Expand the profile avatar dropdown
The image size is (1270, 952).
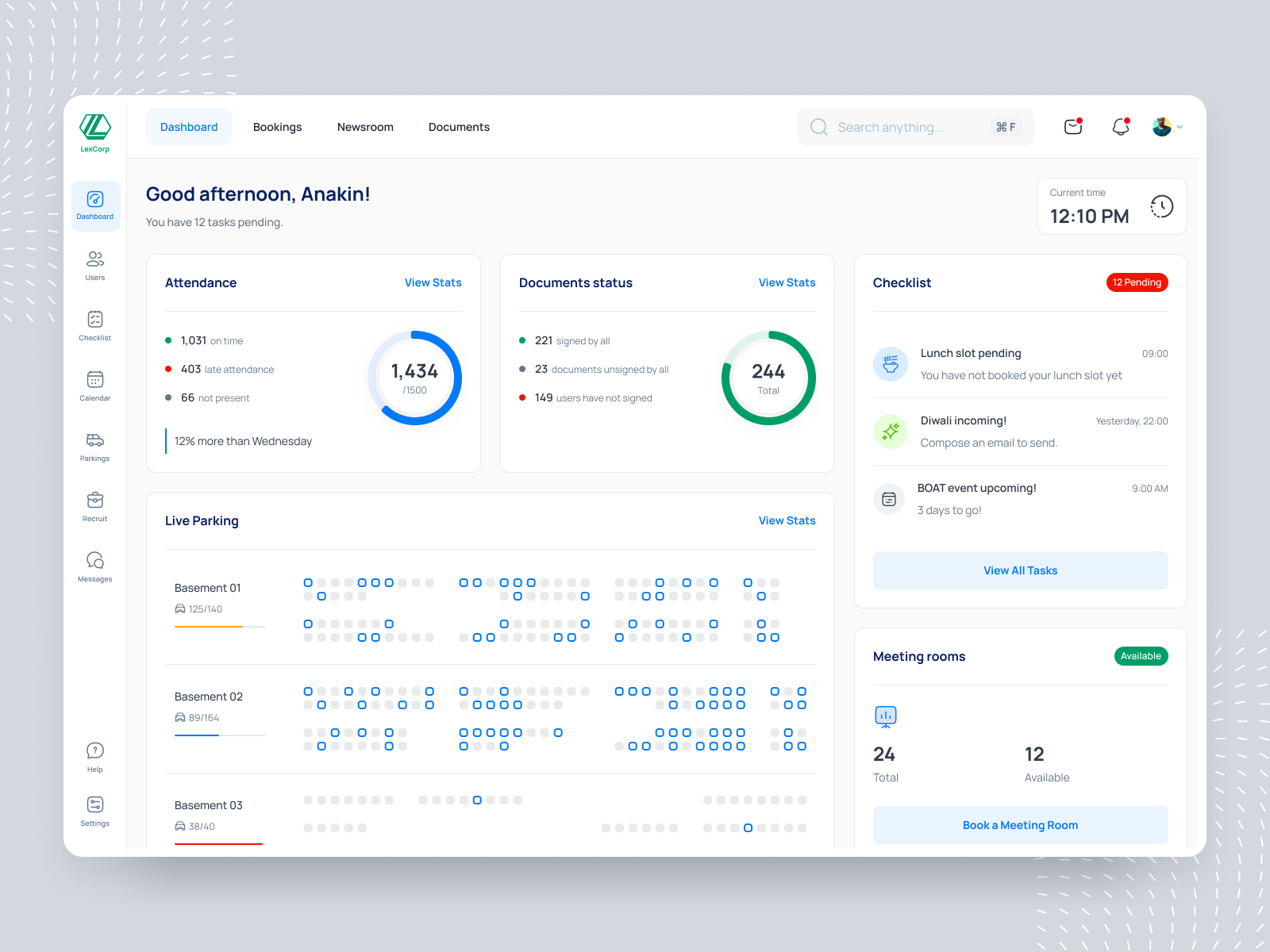tap(1165, 127)
